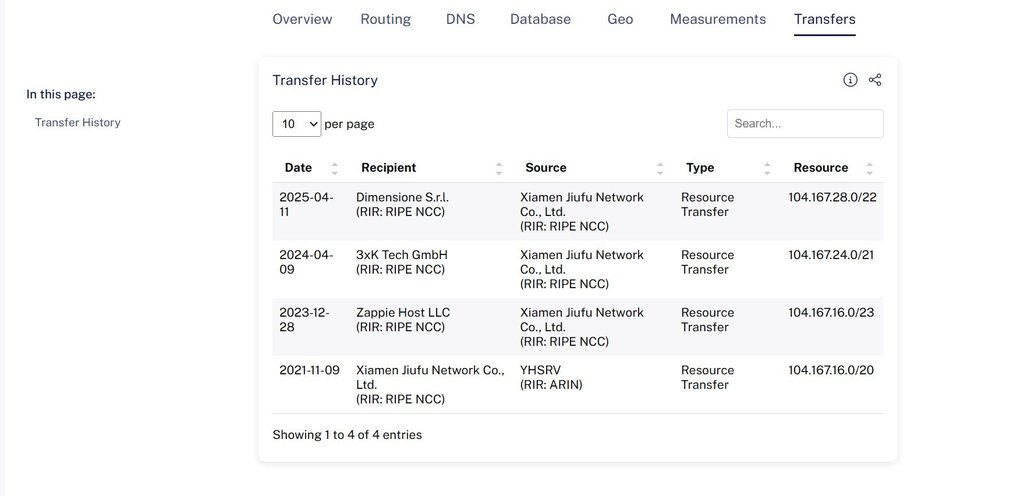The image size is (1024, 496).
Task: Sort table by Type column arrows
Action: pos(767,168)
